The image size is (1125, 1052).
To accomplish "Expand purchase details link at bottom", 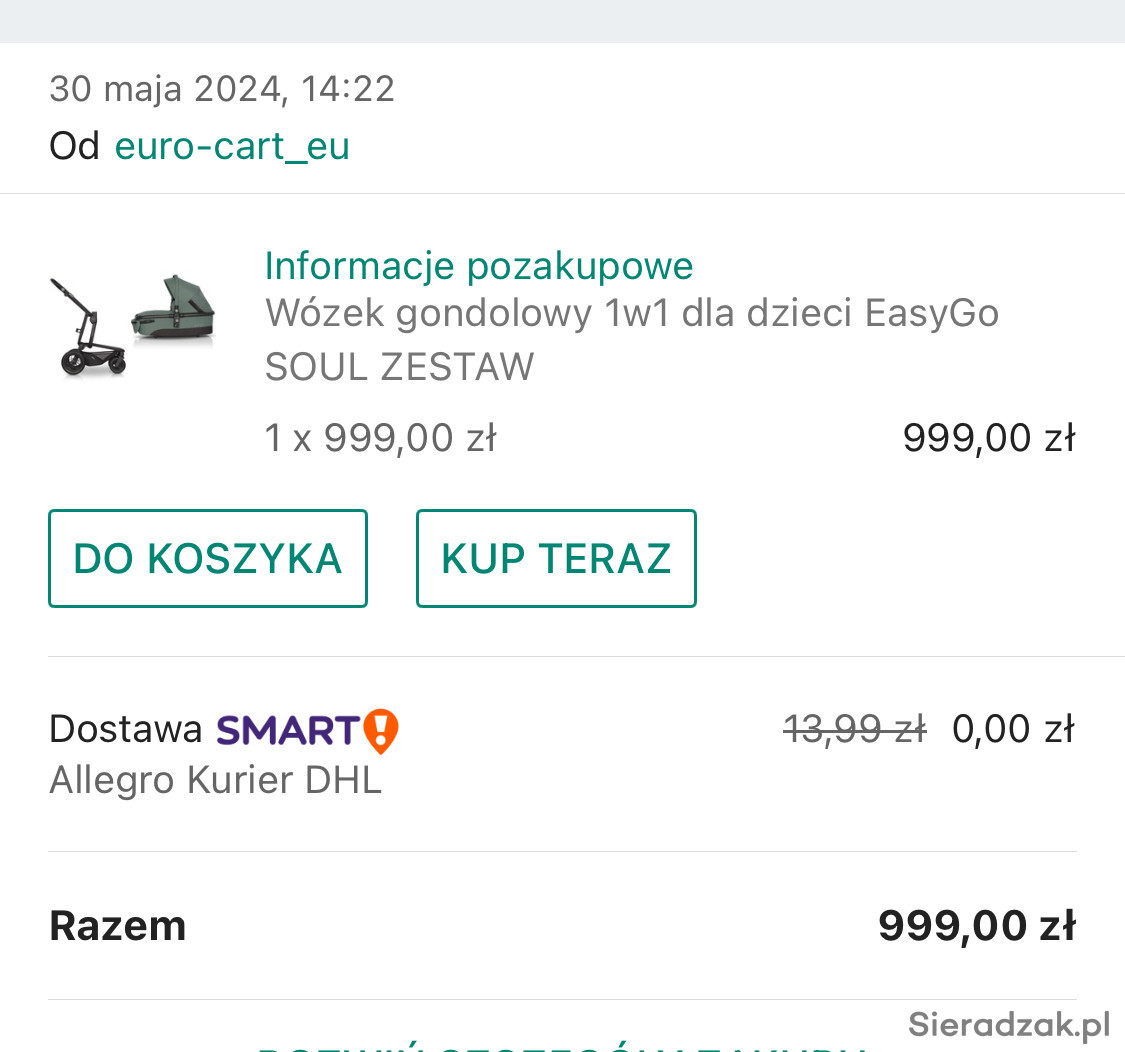I will [562, 1045].
